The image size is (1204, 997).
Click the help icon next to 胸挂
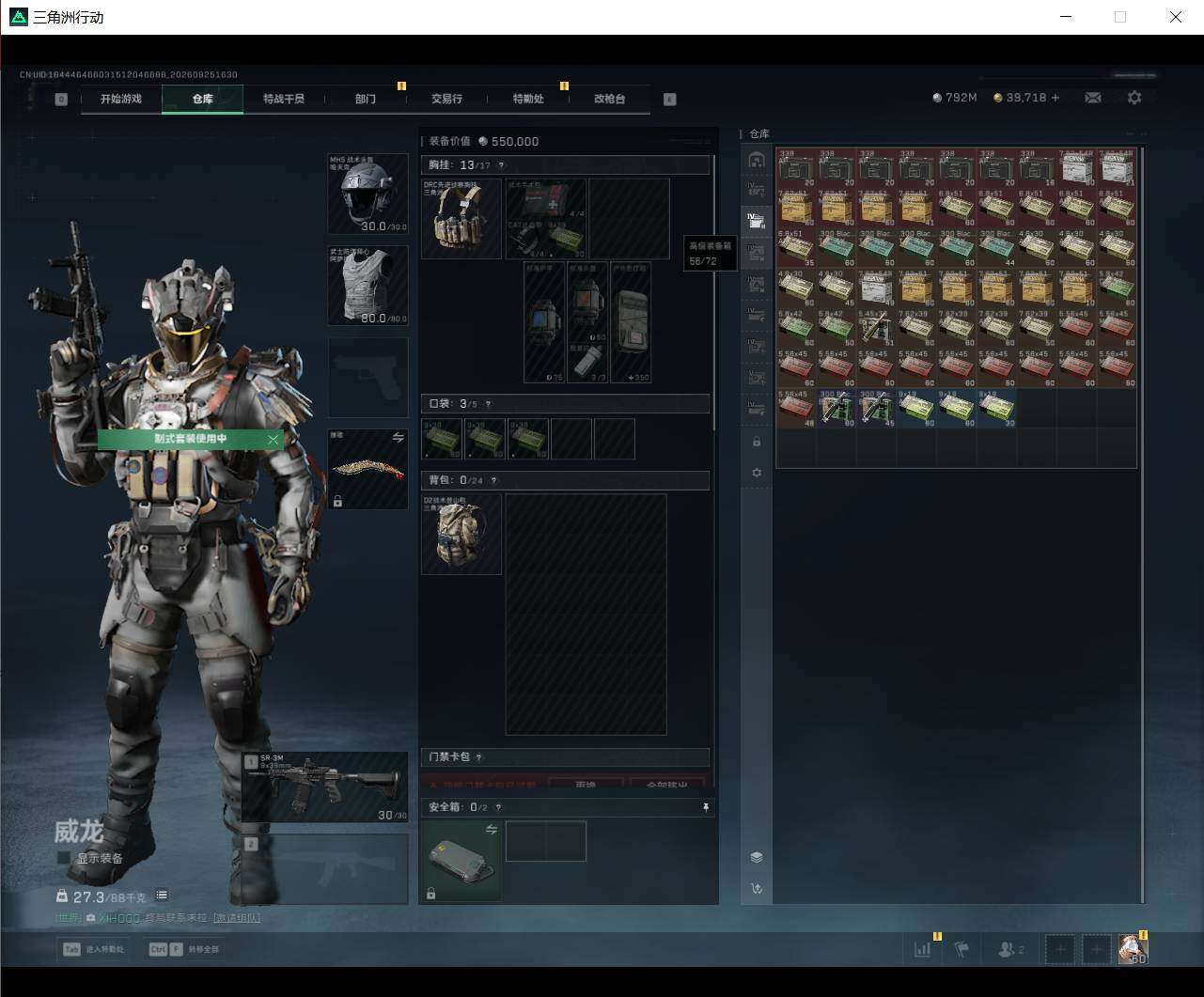click(x=501, y=165)
